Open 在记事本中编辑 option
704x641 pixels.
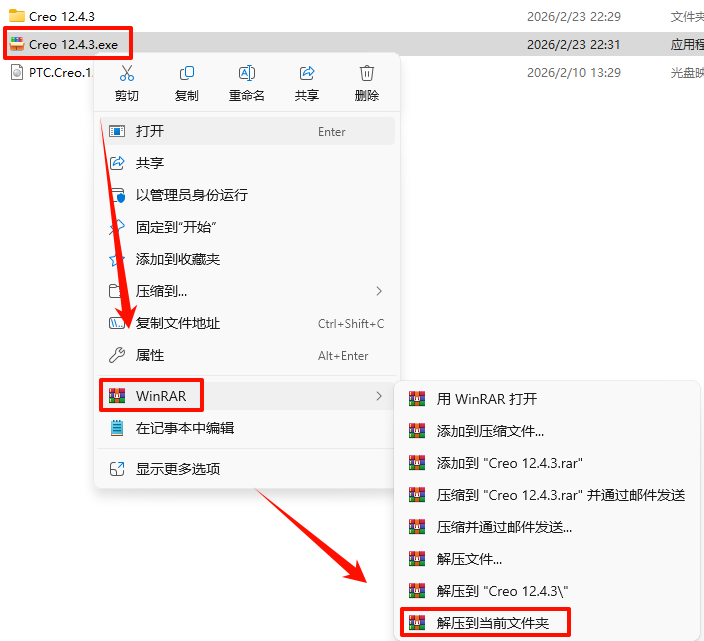[x=247, y=428]
